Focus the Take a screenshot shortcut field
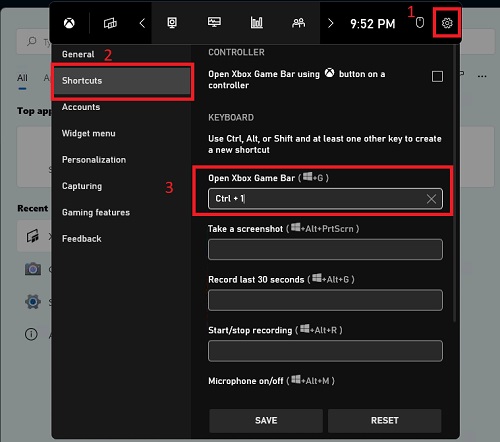500x442 pixels. click(x=325, y=249)
